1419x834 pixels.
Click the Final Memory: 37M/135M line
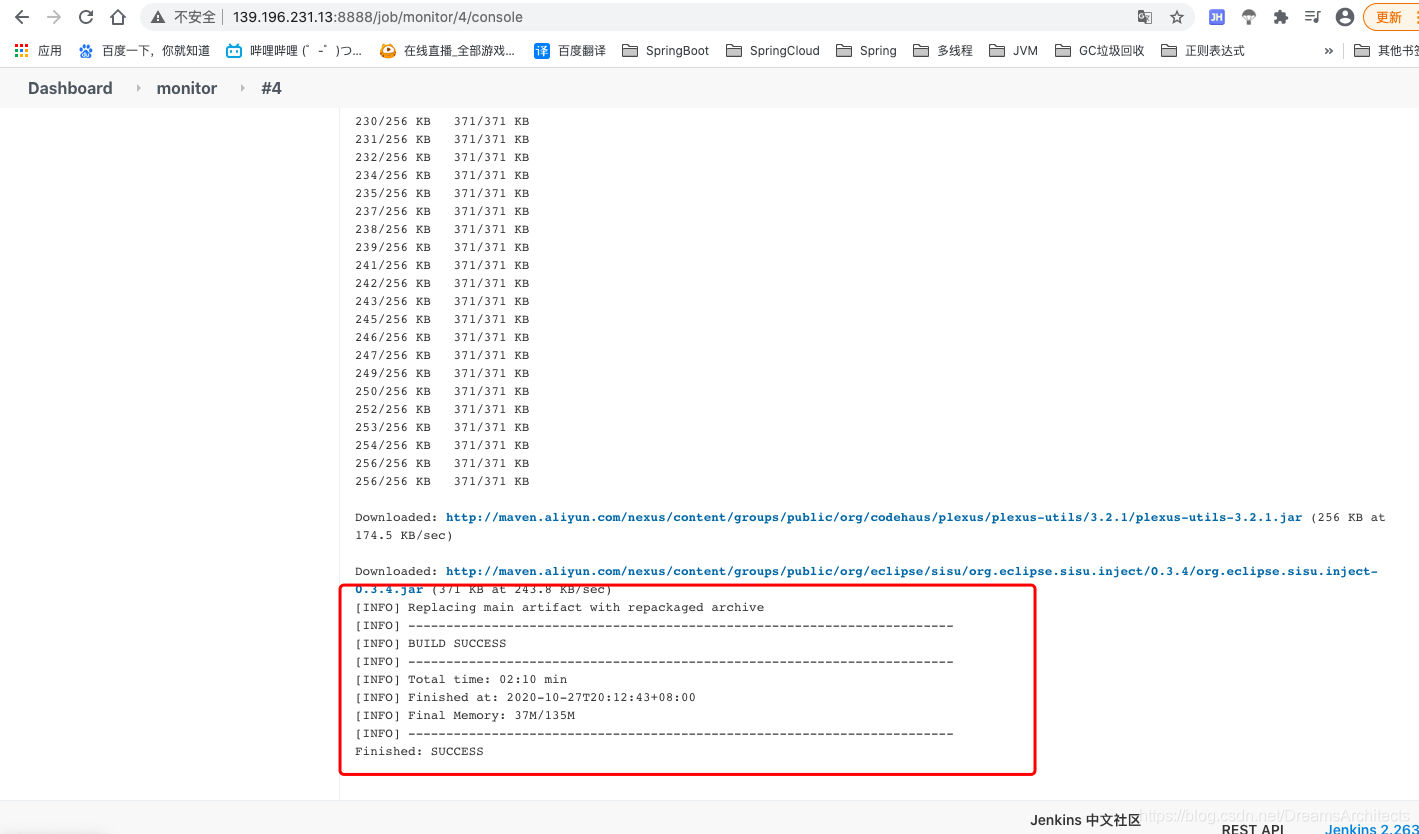(x=465, y=715)
